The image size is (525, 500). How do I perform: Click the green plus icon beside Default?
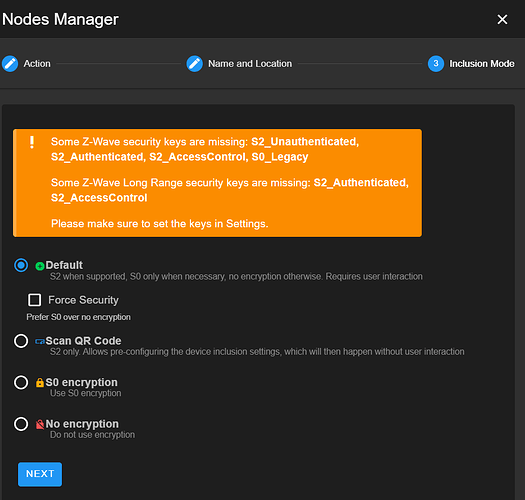click(x=40, y=266)
